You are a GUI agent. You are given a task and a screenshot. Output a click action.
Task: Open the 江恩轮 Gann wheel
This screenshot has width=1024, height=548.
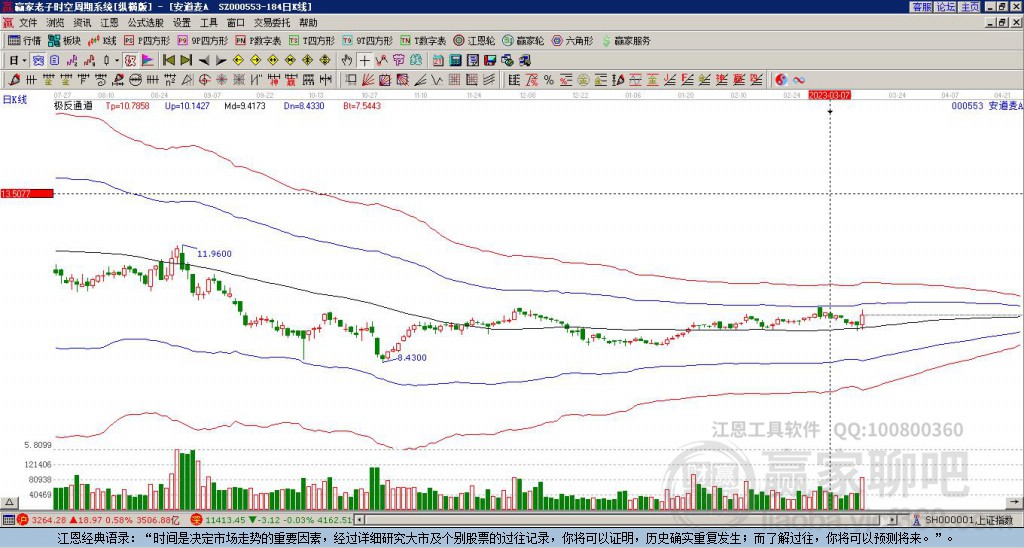tap(474, 40)
